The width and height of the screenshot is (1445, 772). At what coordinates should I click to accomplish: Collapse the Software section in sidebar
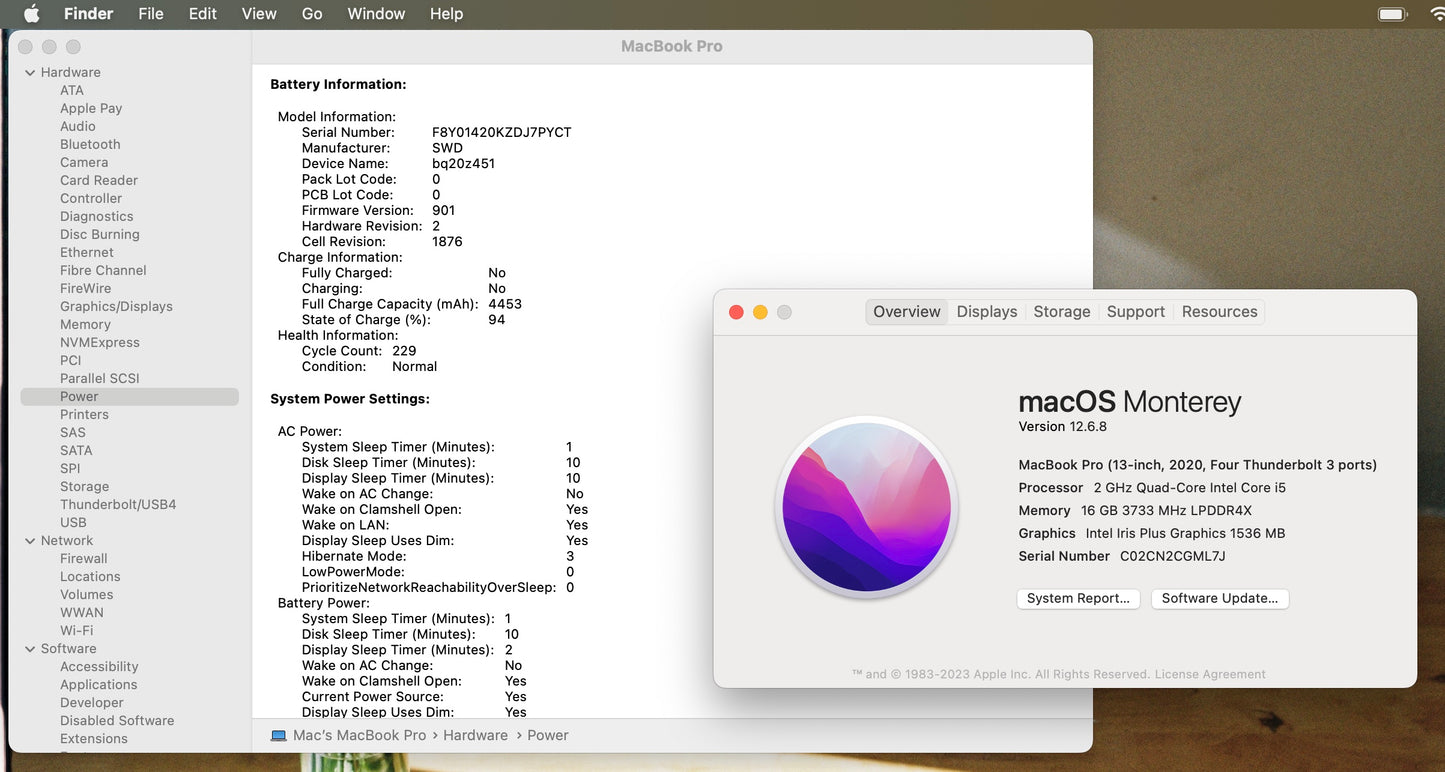pos(30,648)
